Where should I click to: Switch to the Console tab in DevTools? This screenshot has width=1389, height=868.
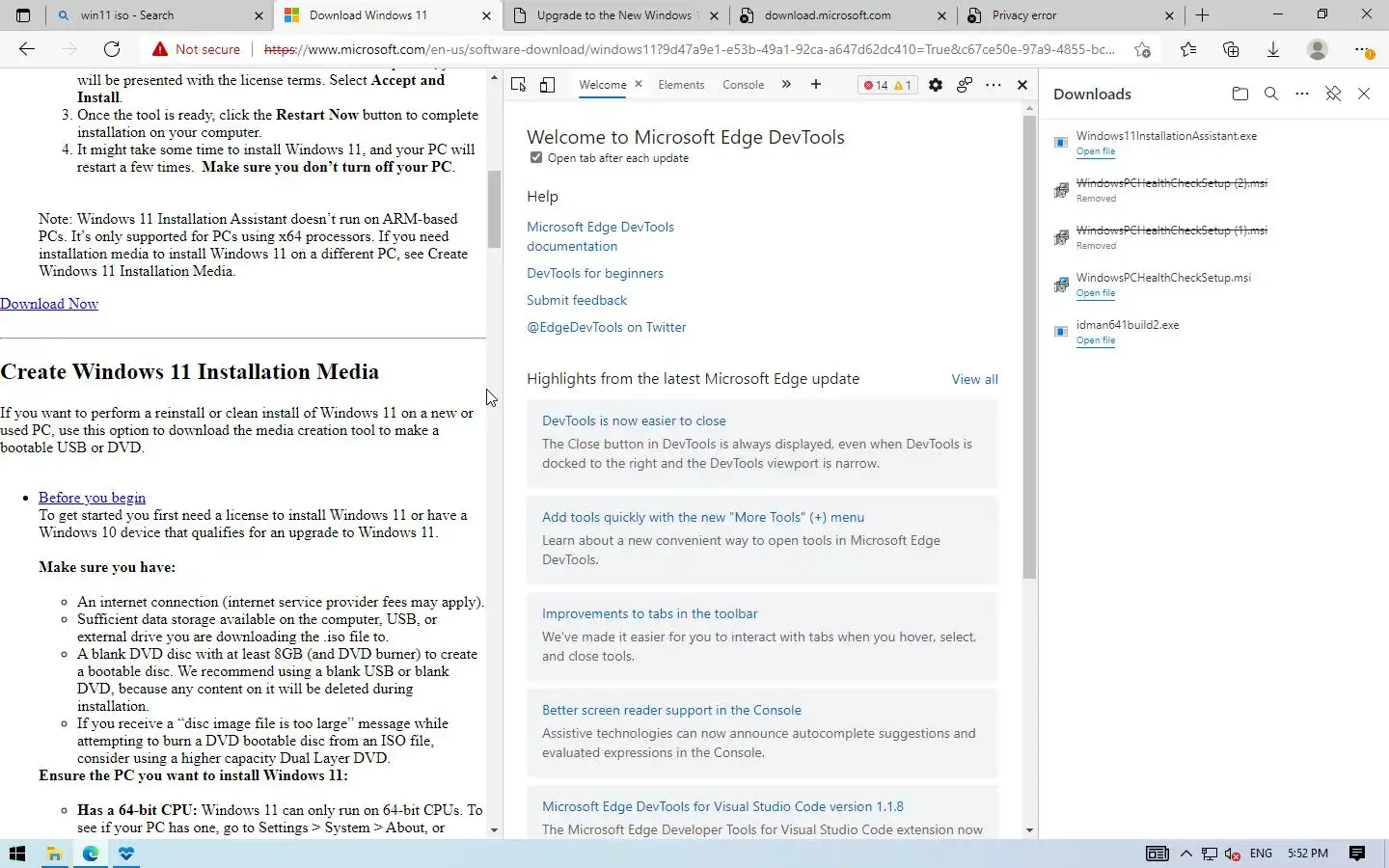point(743,85)
